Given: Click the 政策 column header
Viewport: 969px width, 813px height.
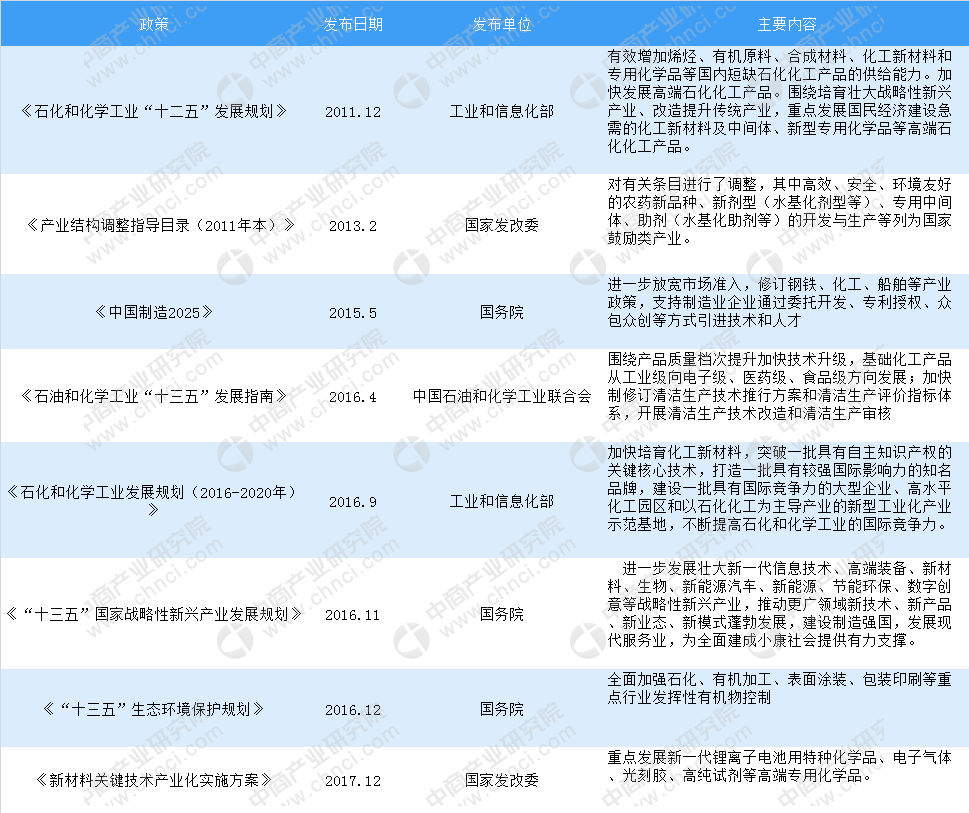Looking at the screenshot, I should [x=154, y=24].
